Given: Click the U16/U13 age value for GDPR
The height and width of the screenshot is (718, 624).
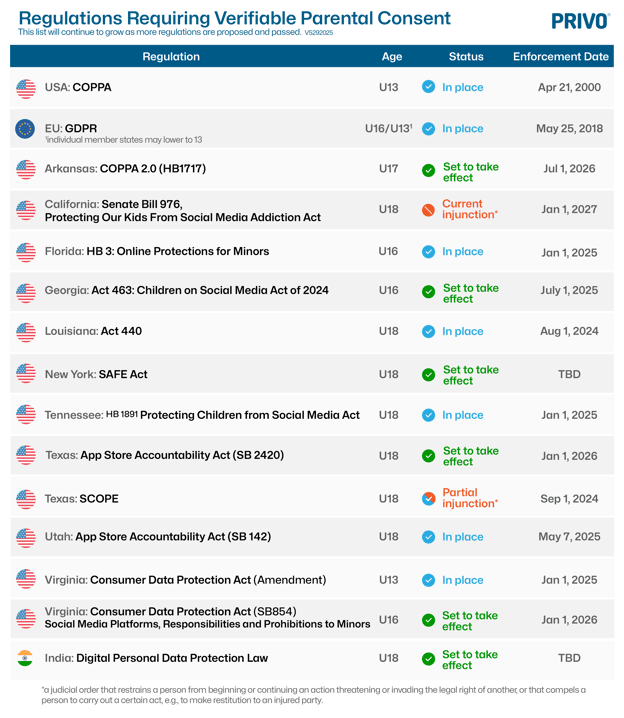Looking at the screenshot, I should (x=389, y=129).
